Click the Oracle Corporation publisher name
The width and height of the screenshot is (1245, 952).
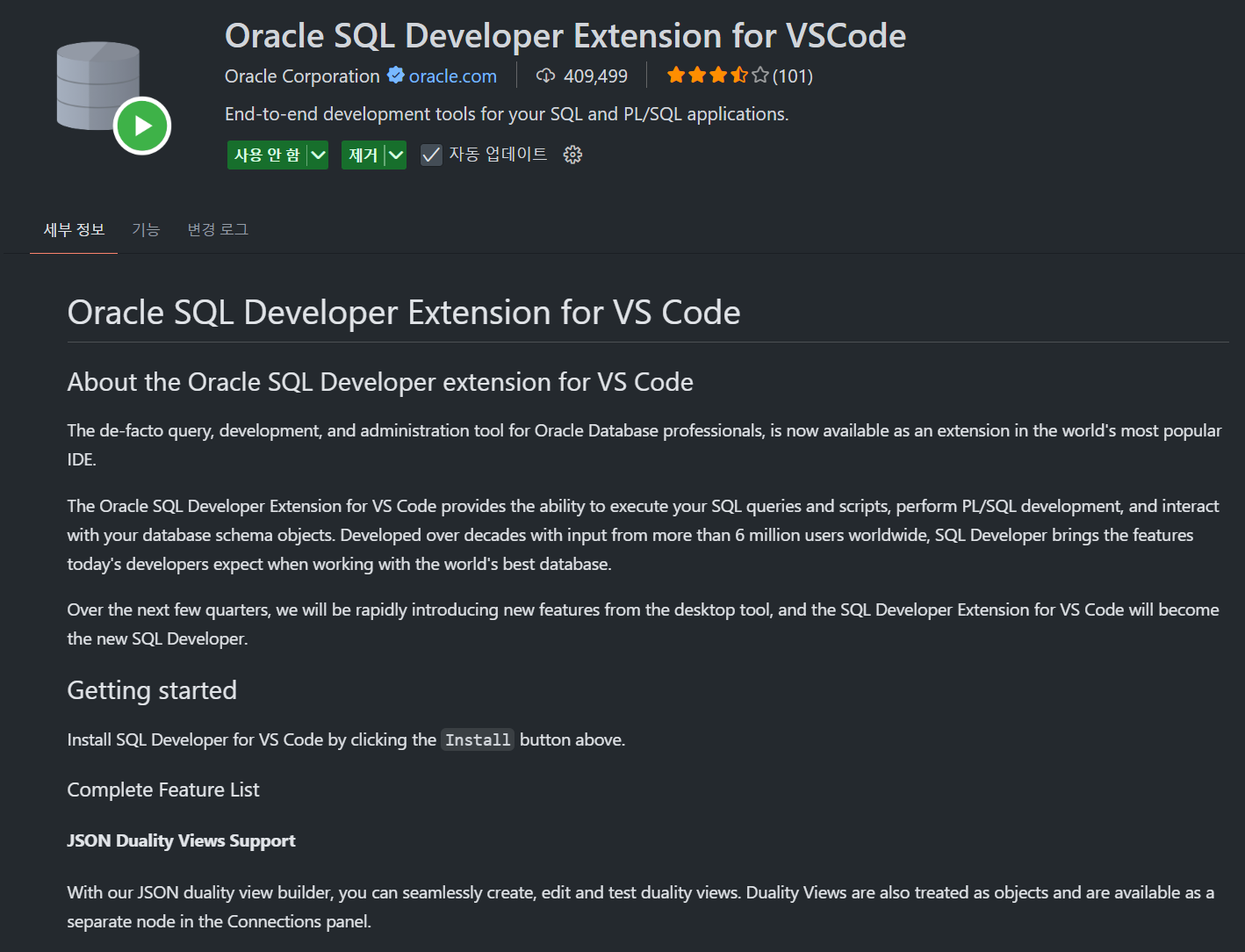[x=302, y=76]
